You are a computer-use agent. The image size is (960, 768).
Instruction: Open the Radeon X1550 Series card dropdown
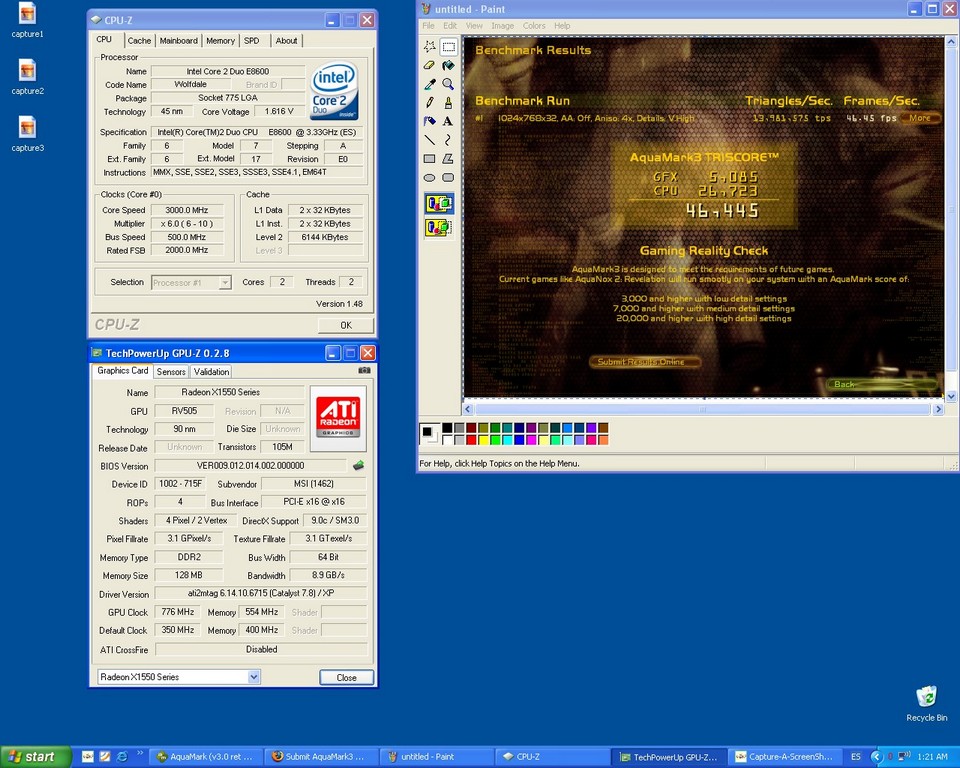[254, 677]
